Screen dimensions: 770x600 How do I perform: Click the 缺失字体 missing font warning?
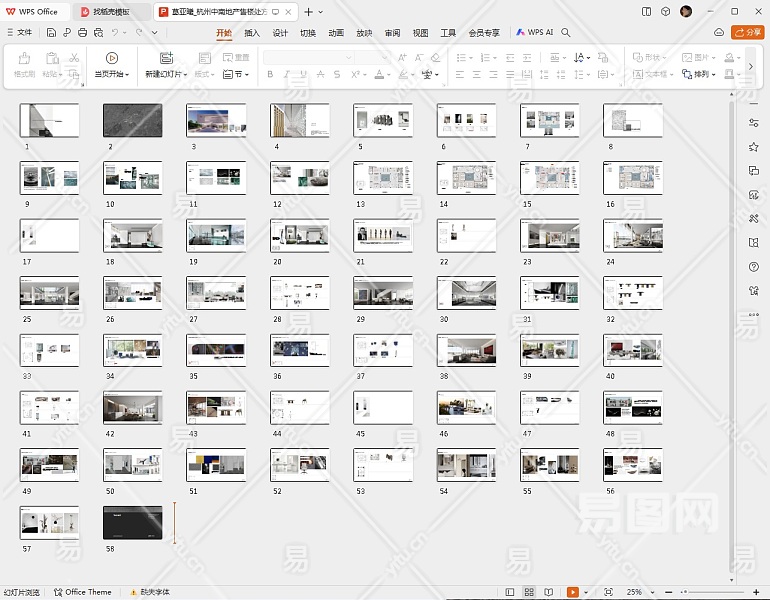pos(148,592)
